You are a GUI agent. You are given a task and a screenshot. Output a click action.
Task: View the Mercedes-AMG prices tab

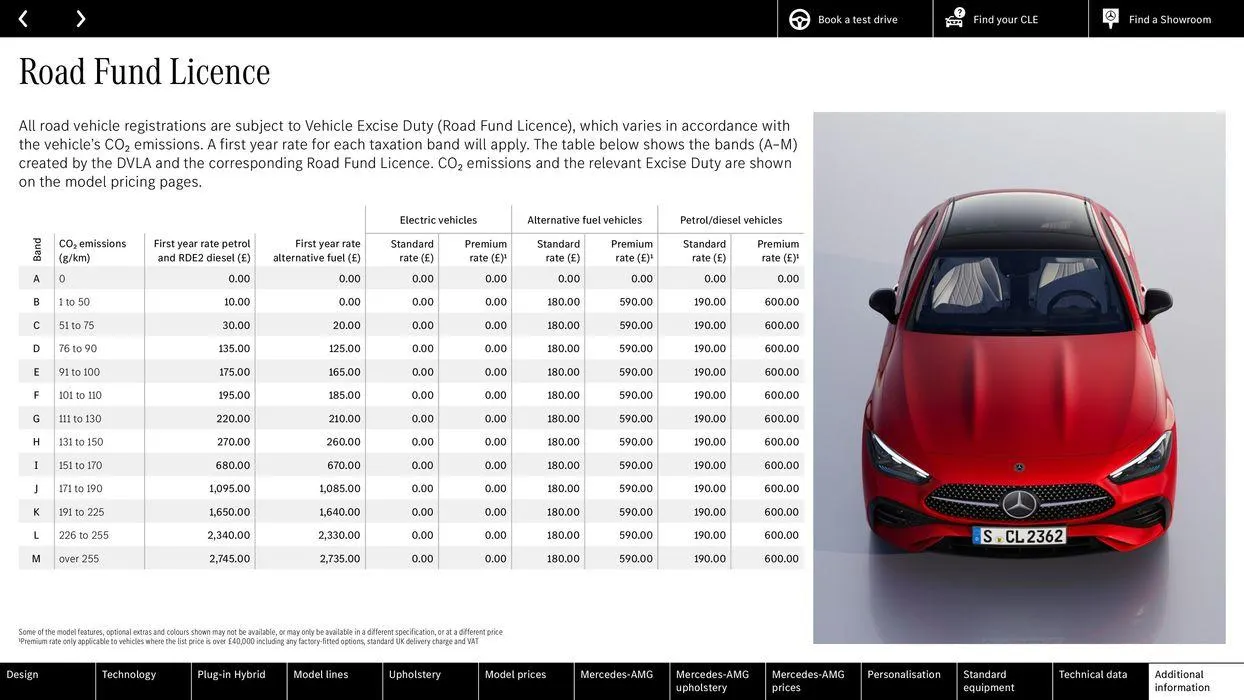click(811, 680)
